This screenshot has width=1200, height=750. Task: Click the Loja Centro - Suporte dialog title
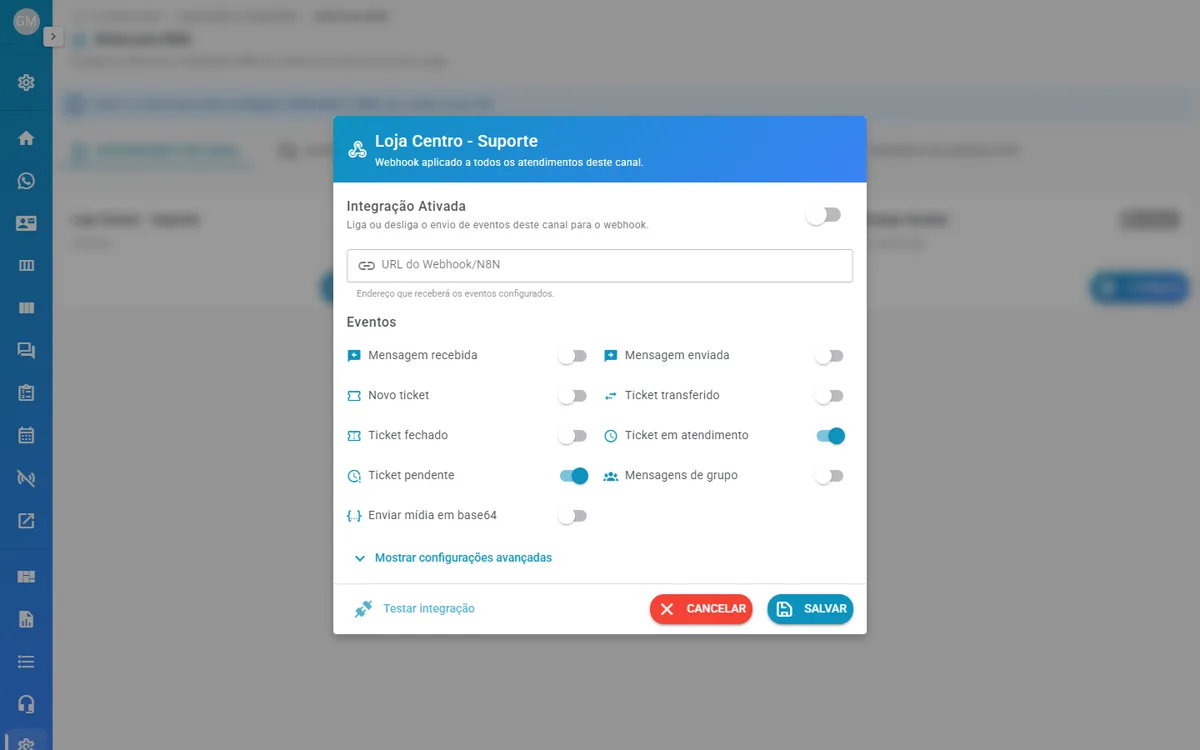coord(456,141)
